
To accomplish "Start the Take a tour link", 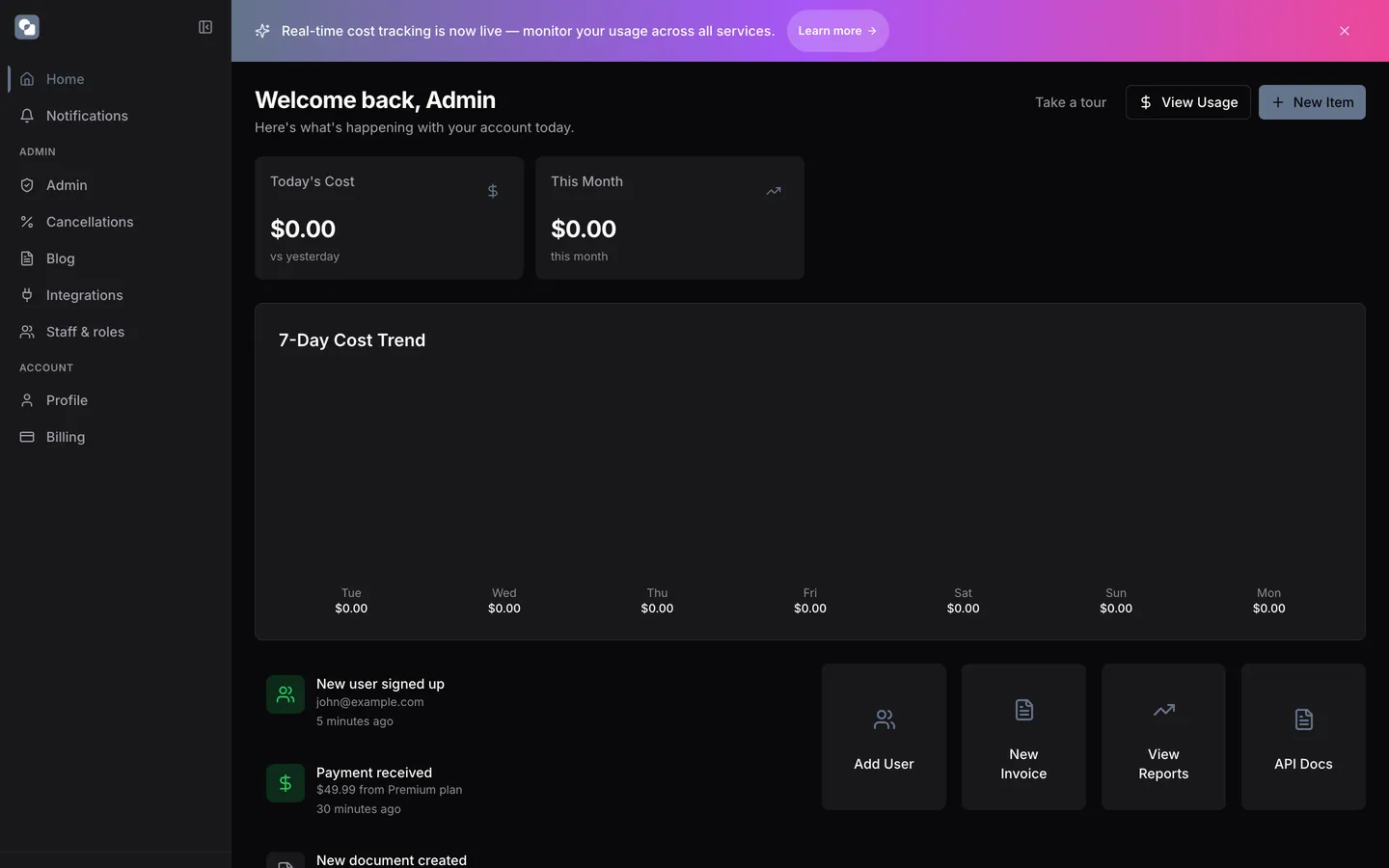I will (x=1071, y=102).
